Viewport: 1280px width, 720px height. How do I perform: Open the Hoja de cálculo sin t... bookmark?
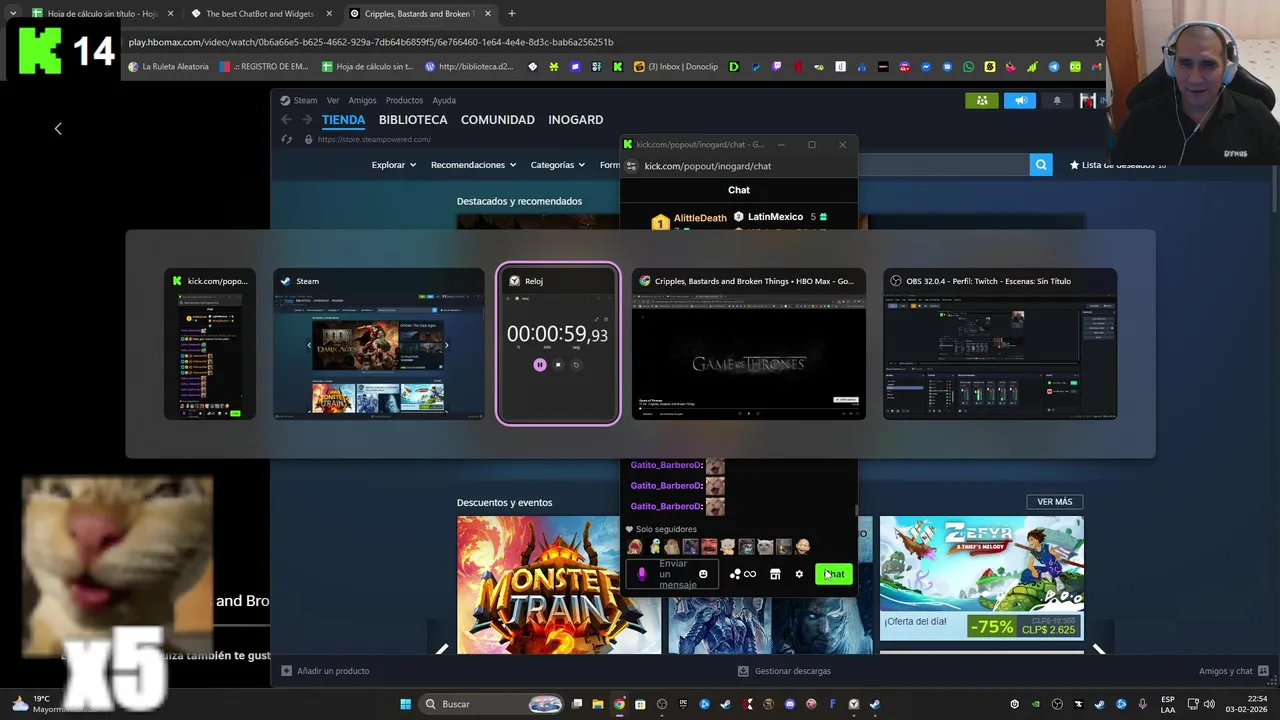(367, 67)
